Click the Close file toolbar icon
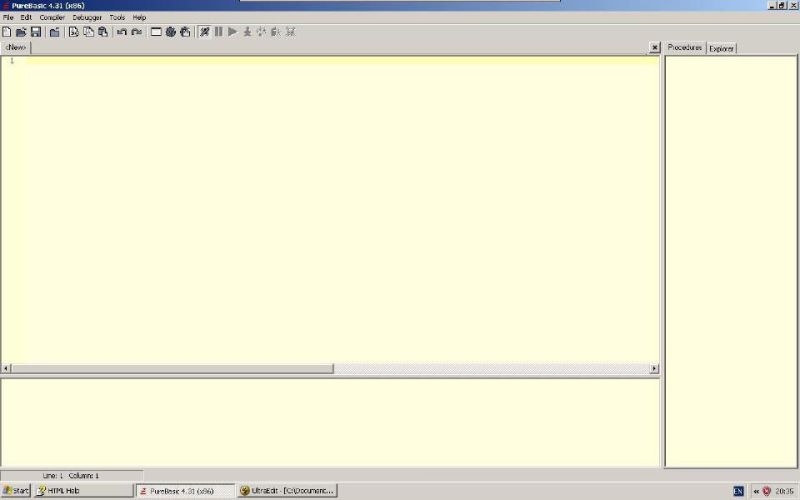The height and width of the screenshot is (500, 800). 55,32
